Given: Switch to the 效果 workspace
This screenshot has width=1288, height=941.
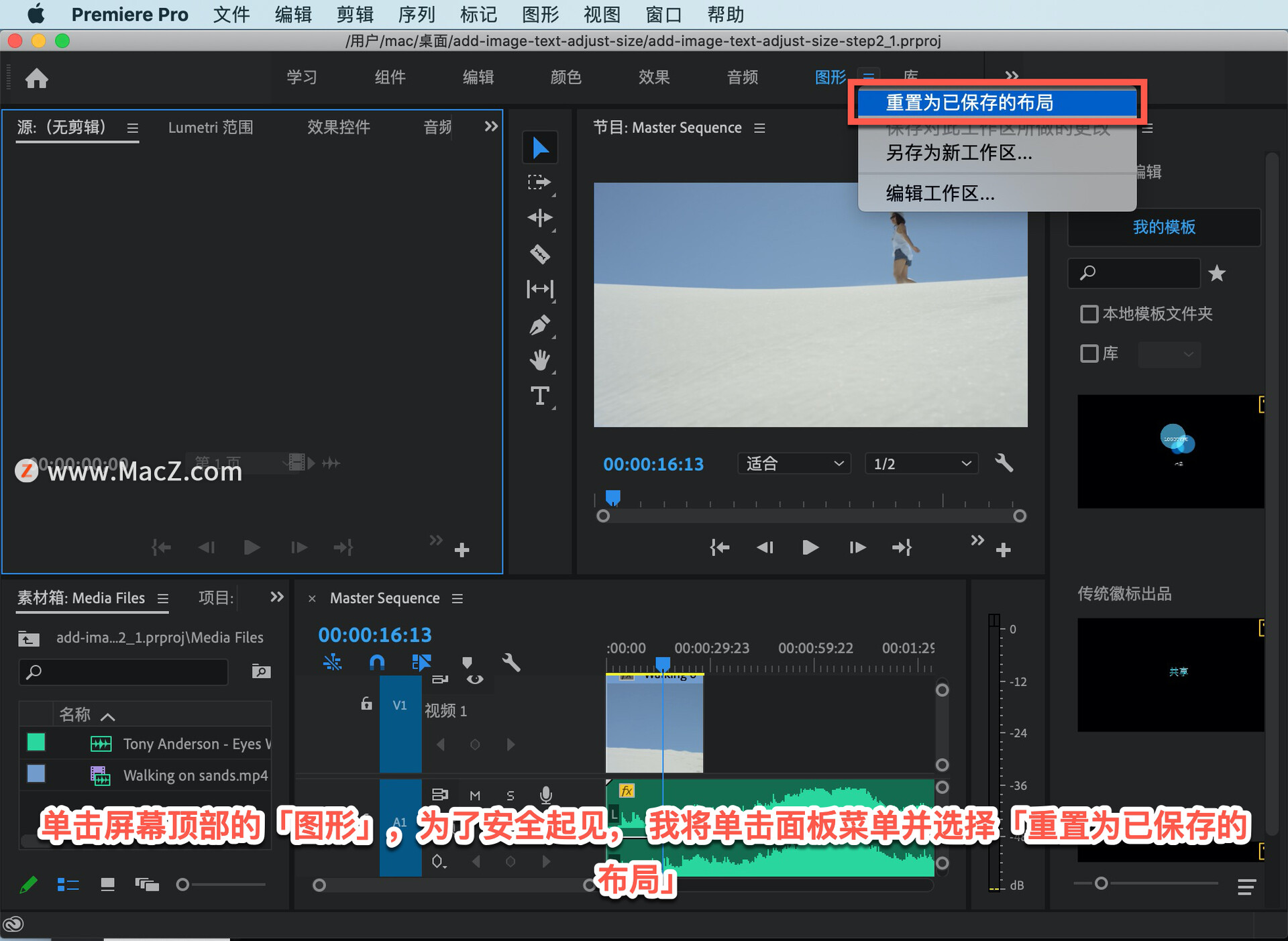Looking at the screenshot, I should point(654,77).
